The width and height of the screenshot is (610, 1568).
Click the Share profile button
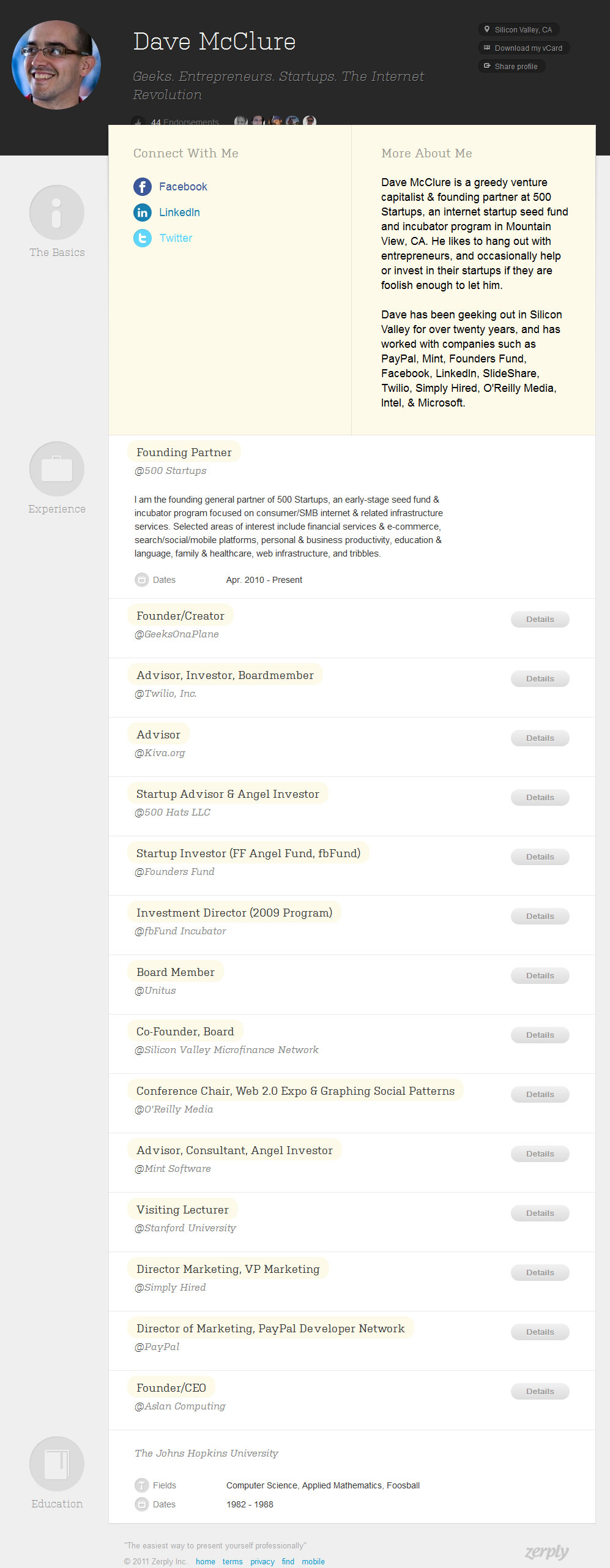coord(511,67)
